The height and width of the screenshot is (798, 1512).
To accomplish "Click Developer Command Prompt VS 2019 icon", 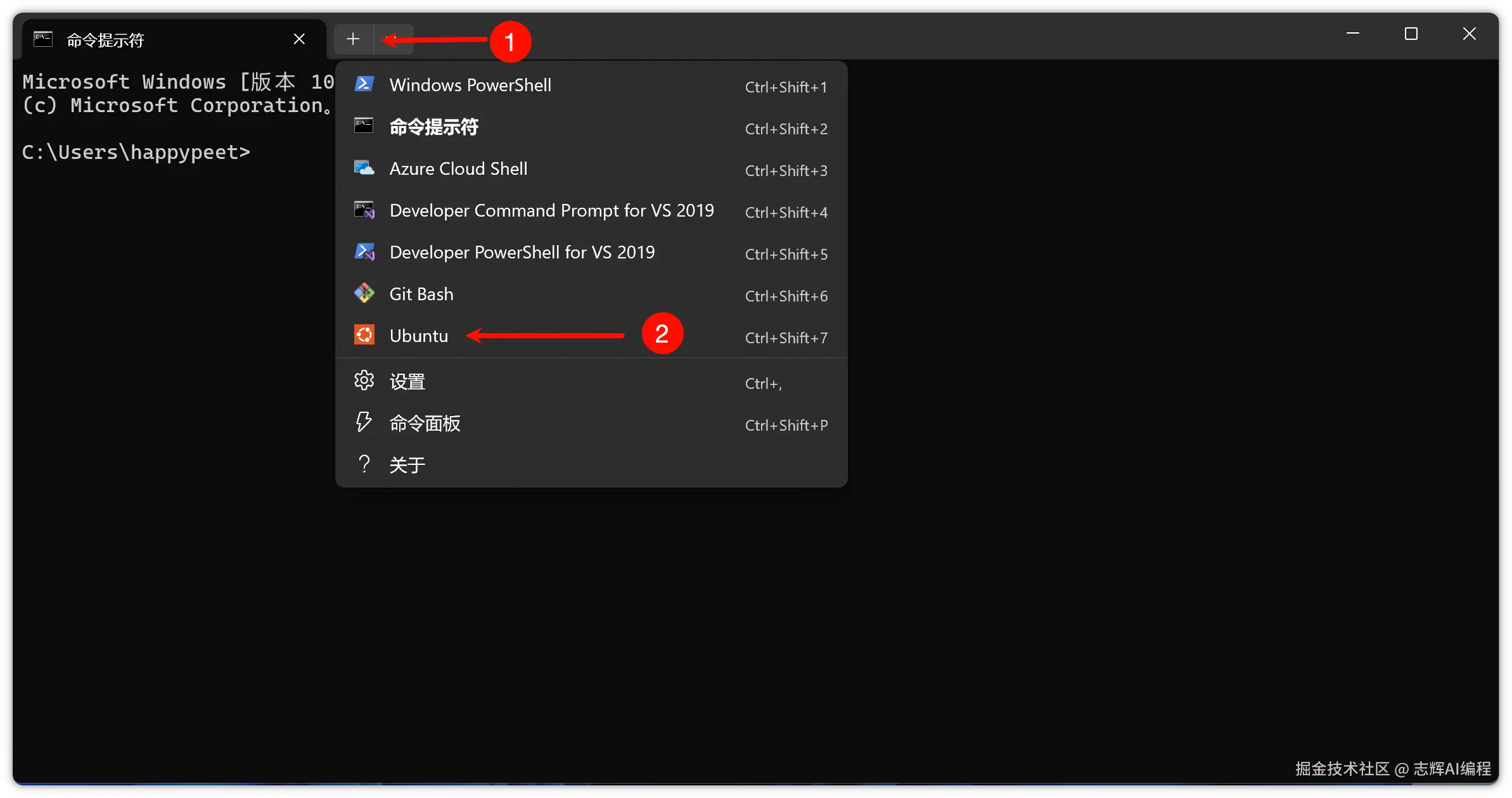I will point(364,210).
